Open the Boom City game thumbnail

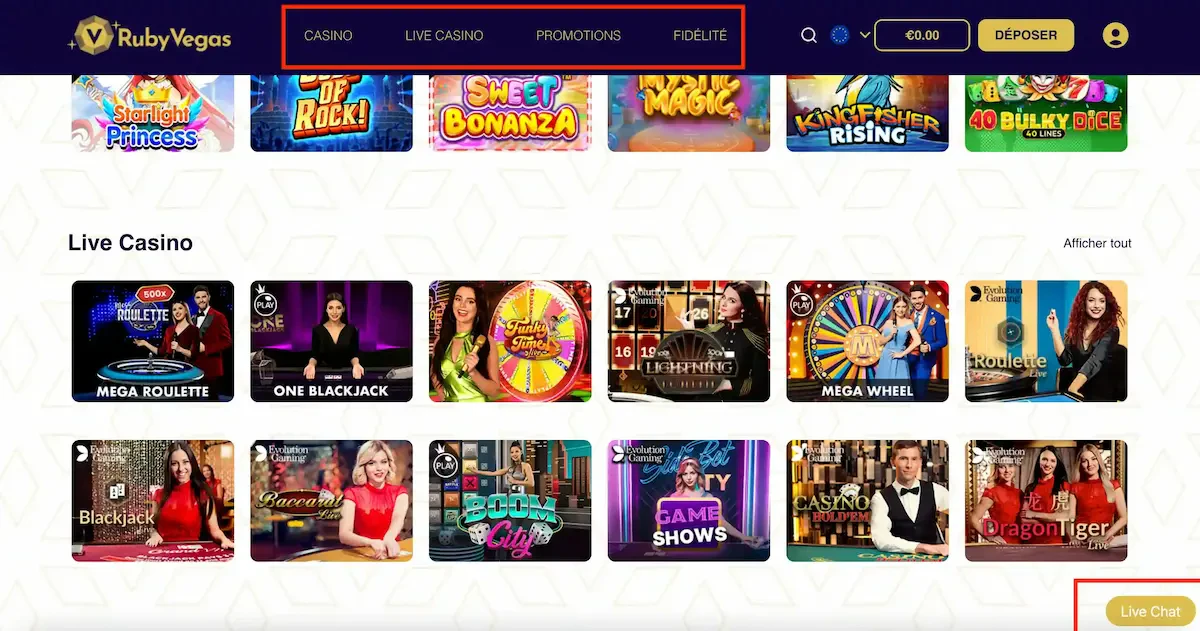pyautogui.click(x=510, y=501)
